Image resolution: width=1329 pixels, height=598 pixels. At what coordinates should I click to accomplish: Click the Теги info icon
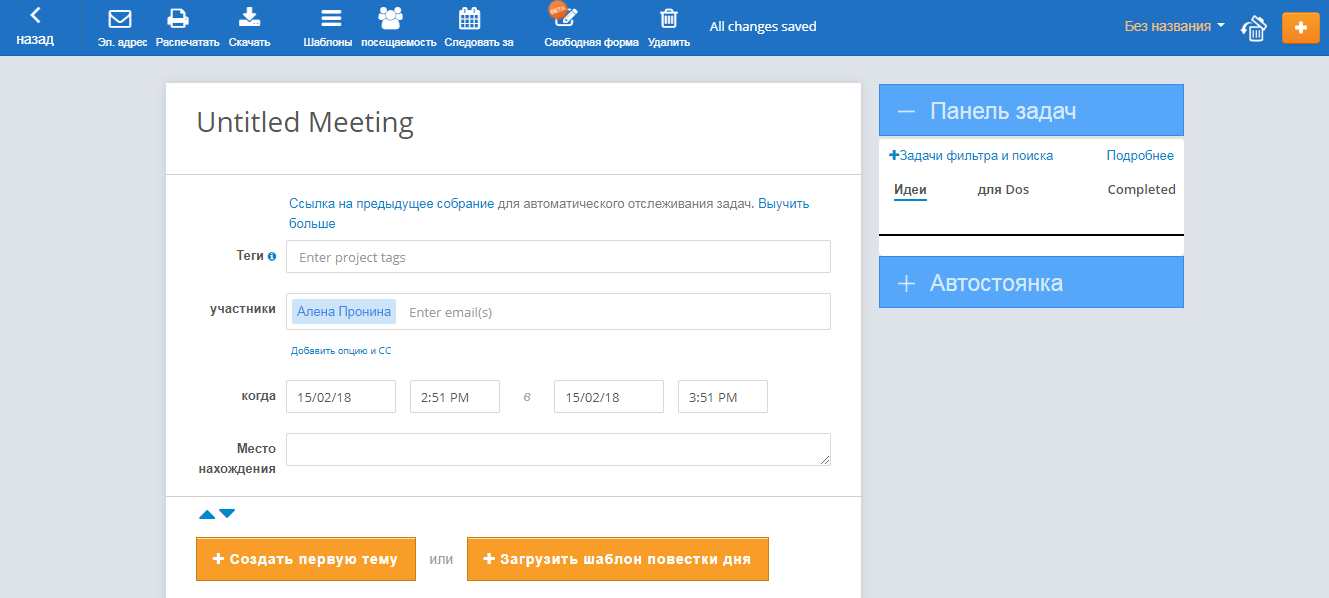(272, 256)
